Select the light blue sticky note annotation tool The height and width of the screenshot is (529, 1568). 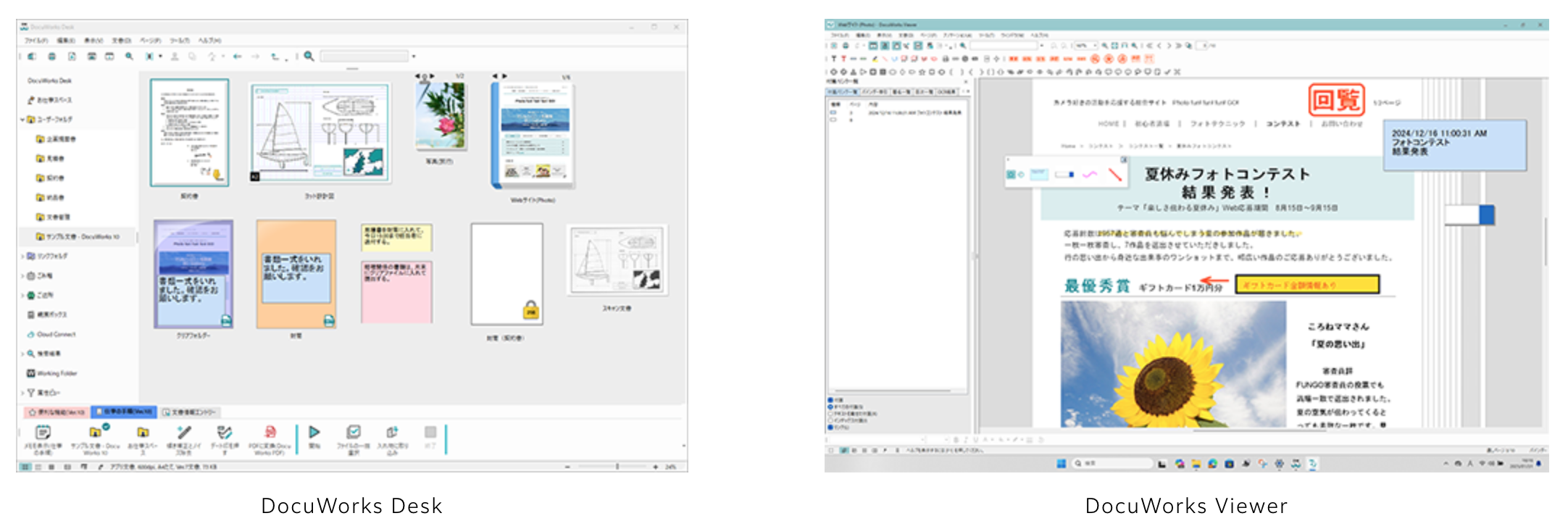pyautogui.click(x=1039, y=175)
